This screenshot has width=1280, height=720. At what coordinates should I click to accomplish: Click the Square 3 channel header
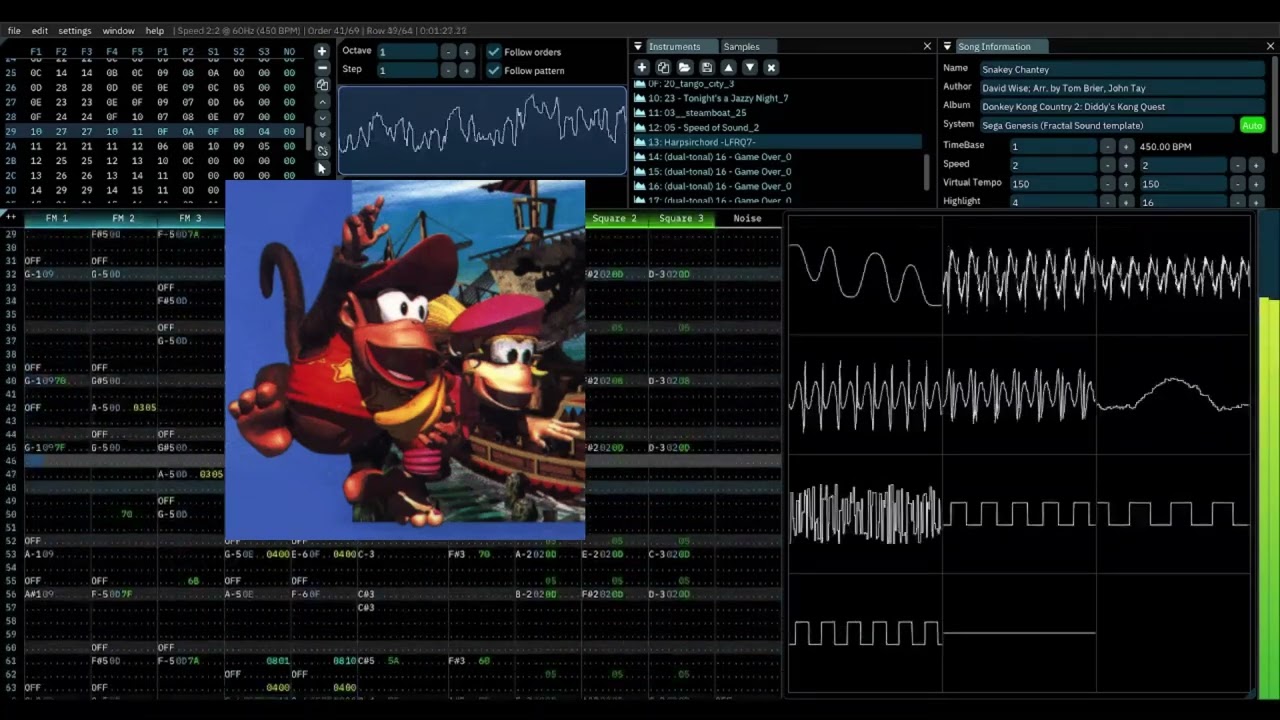click(681, 218)
